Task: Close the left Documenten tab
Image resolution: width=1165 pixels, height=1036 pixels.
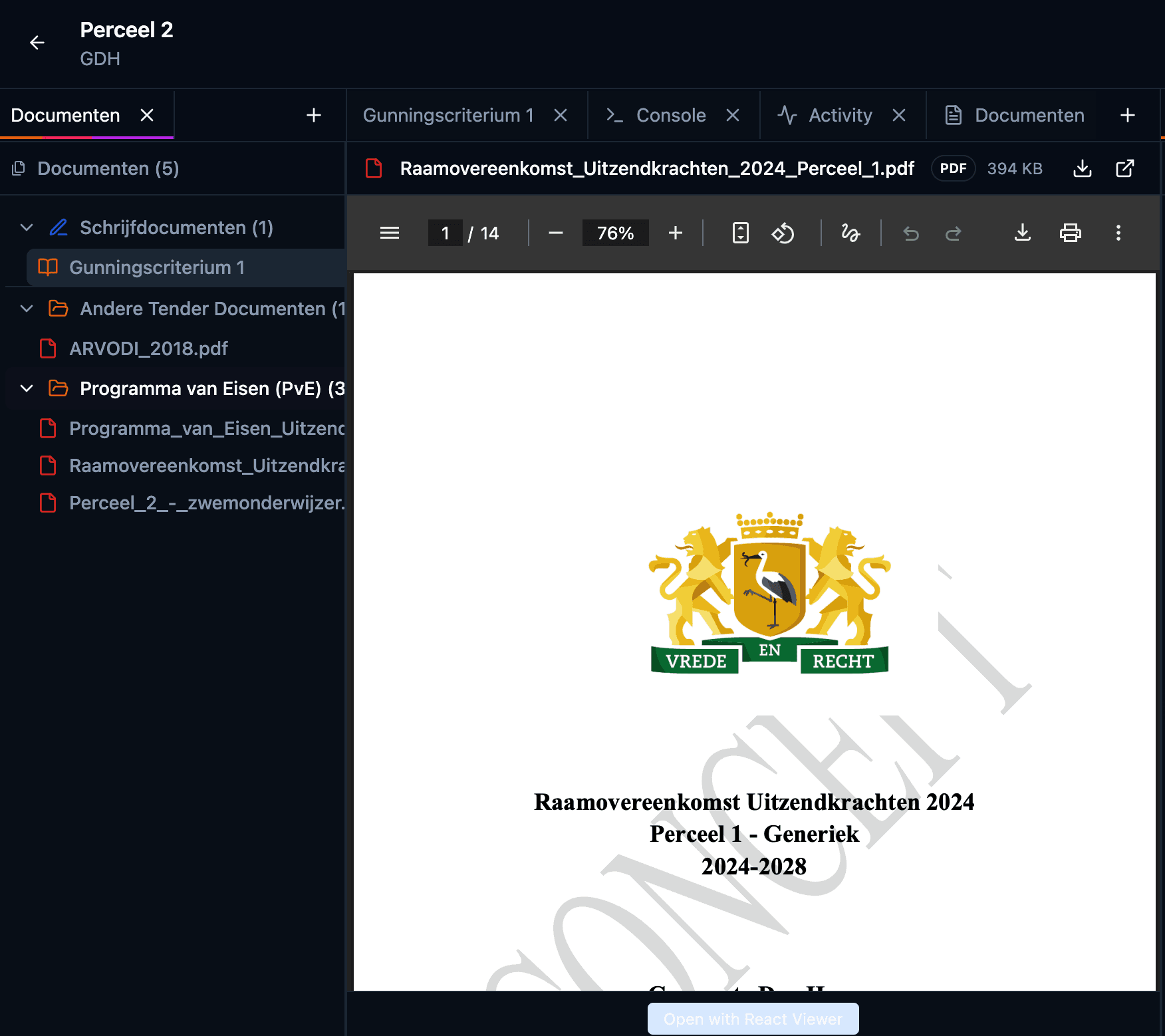Action: [x=147, y=115]
